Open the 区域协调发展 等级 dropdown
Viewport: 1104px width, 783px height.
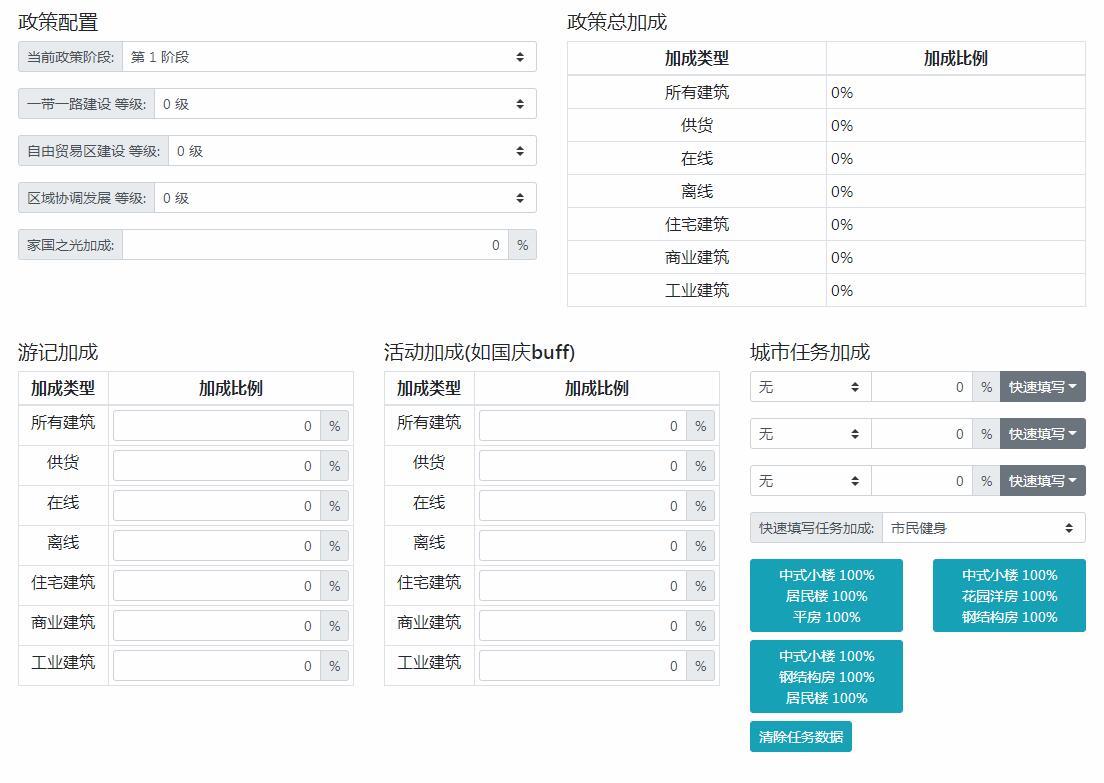[345, 198]
